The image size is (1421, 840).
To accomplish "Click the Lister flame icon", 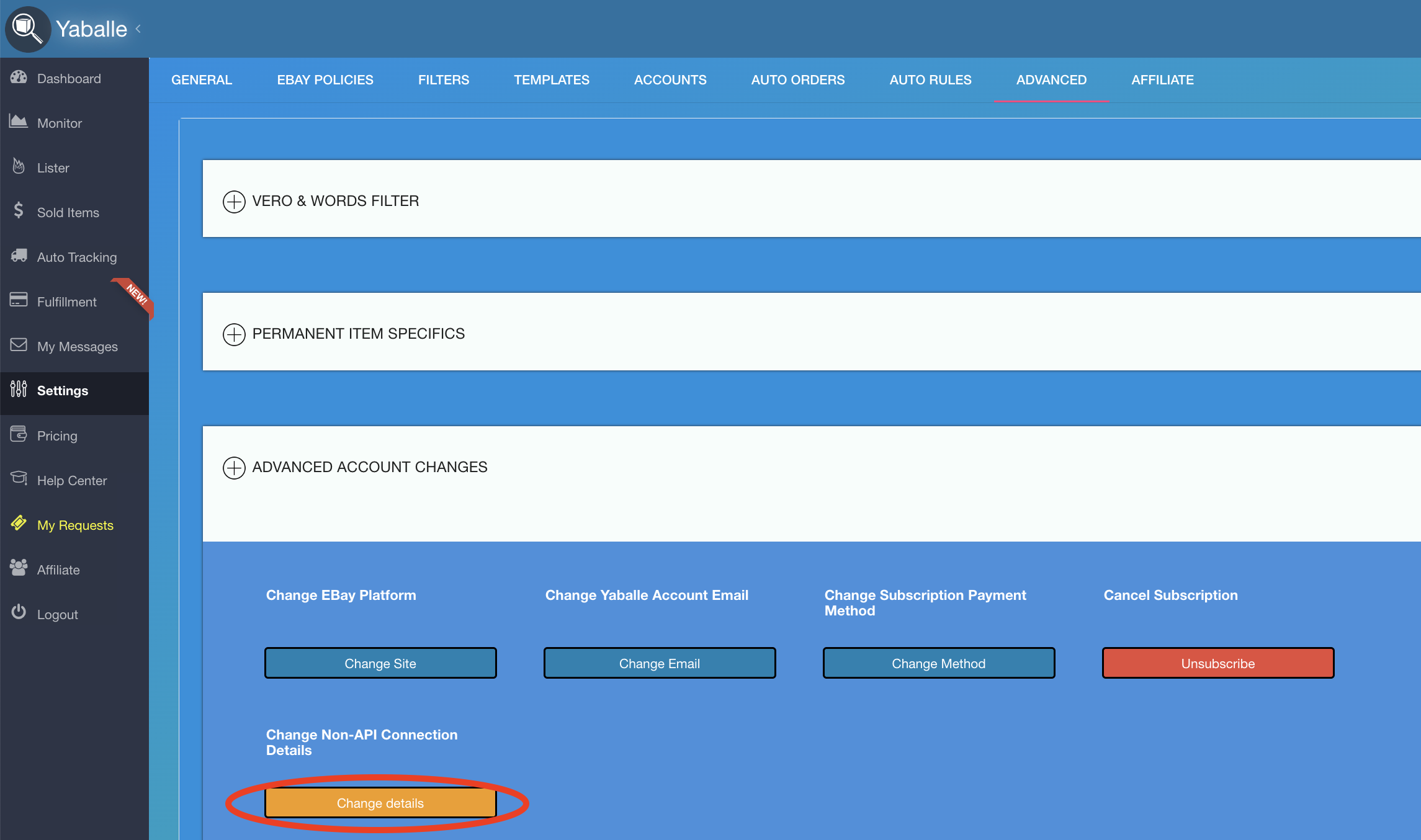I will tap(19, 166).
